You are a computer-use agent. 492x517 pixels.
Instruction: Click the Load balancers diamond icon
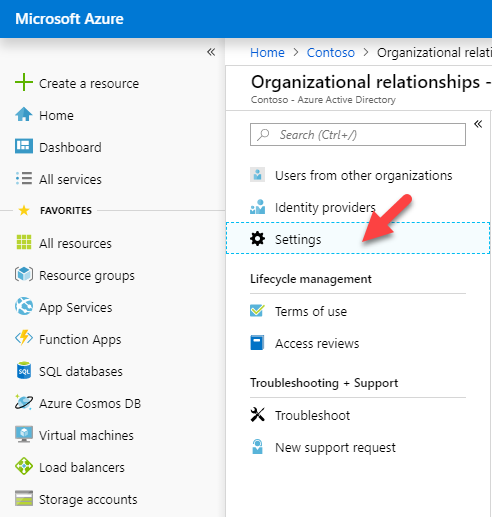(24, 466)
